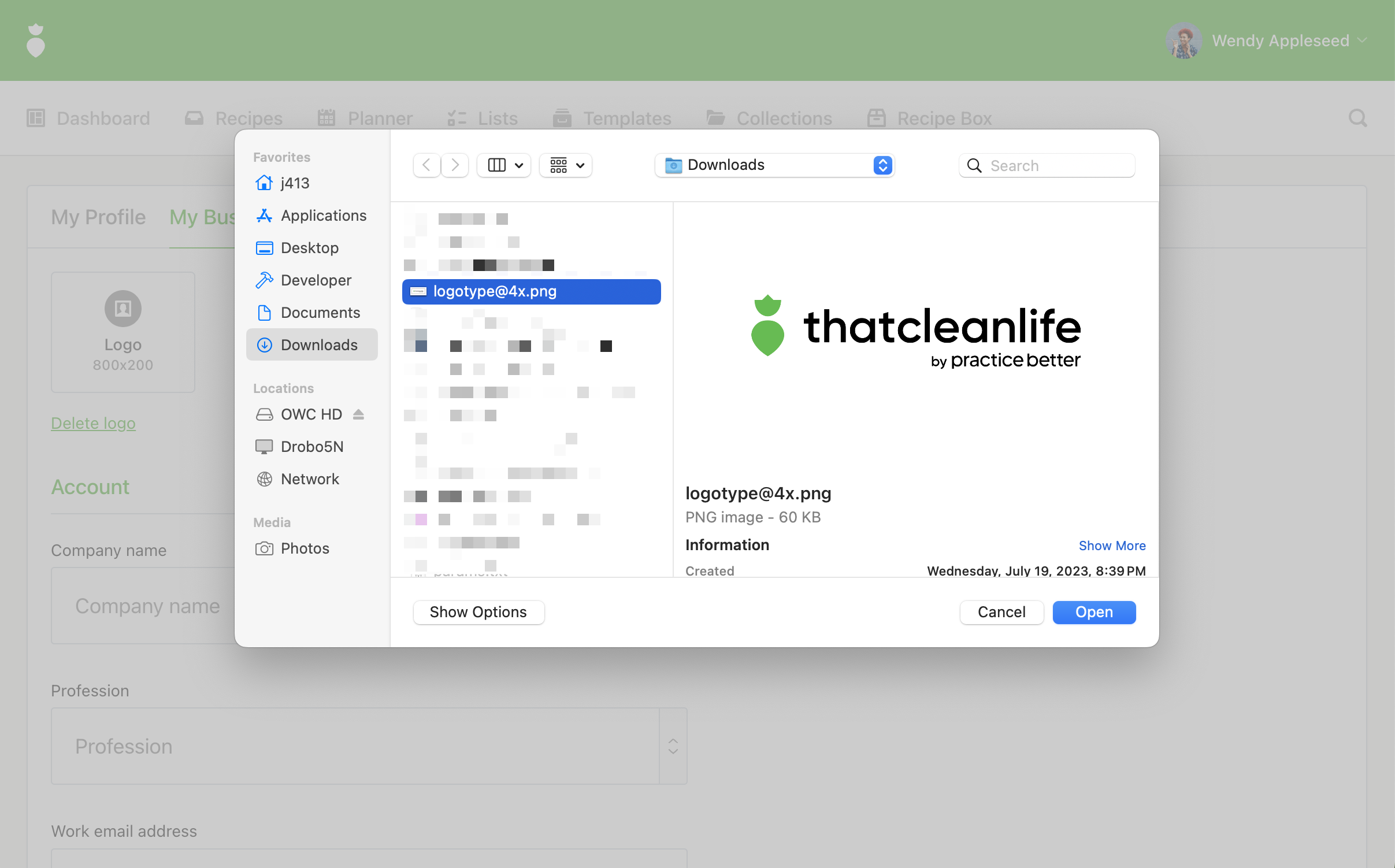The height and width of the screenshot is (868, 1395).
Task: Click the back navigation arrow in file dialog
Action: [426, 165]
